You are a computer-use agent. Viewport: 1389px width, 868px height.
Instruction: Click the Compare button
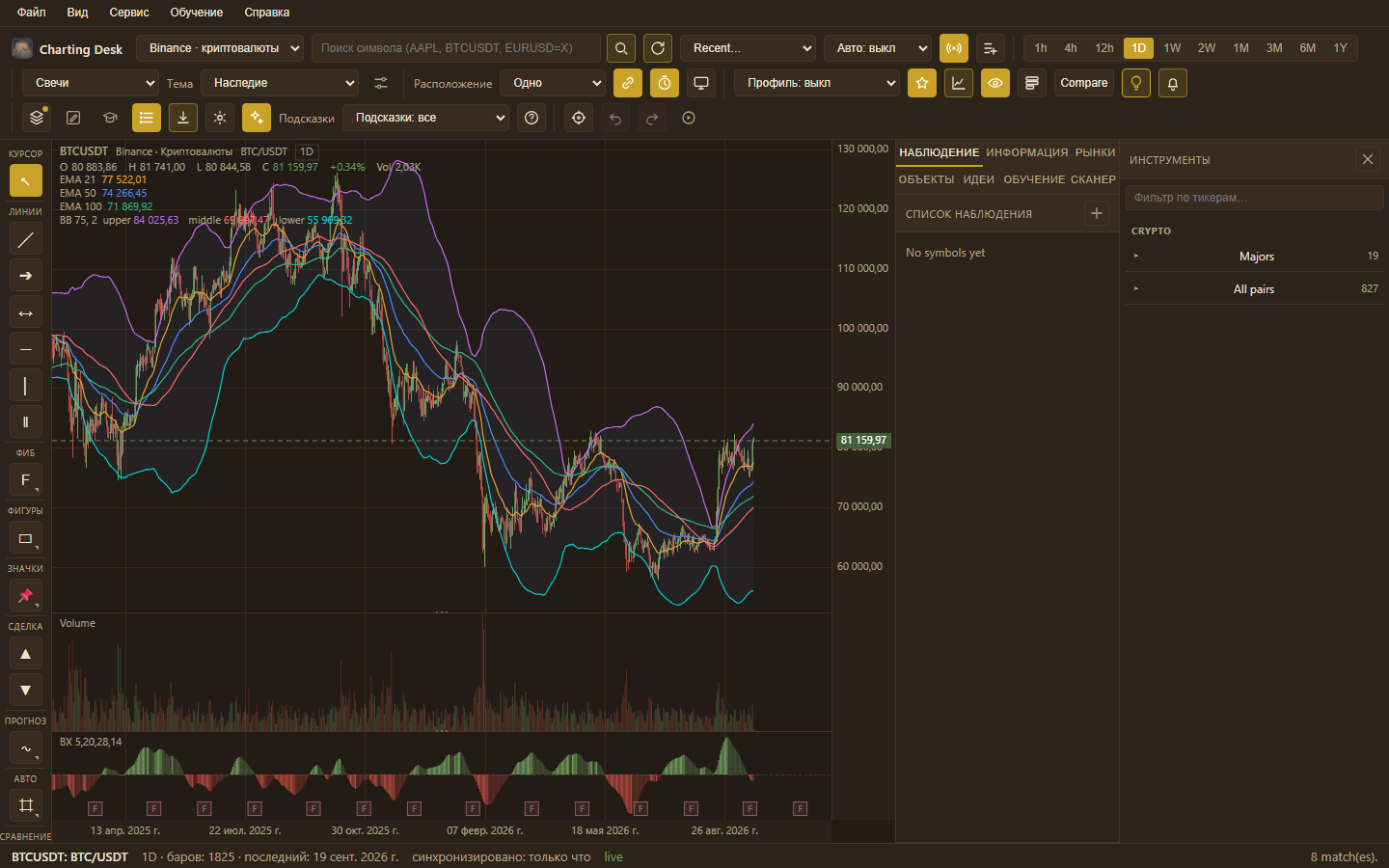(1084, 83)
